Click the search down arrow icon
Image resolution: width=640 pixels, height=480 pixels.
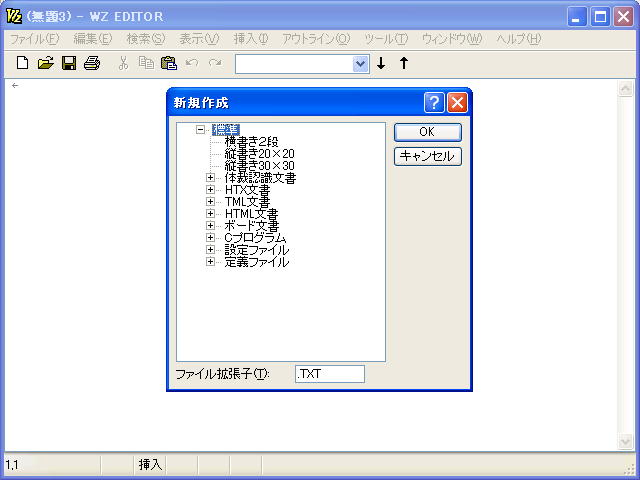(381, 63)
